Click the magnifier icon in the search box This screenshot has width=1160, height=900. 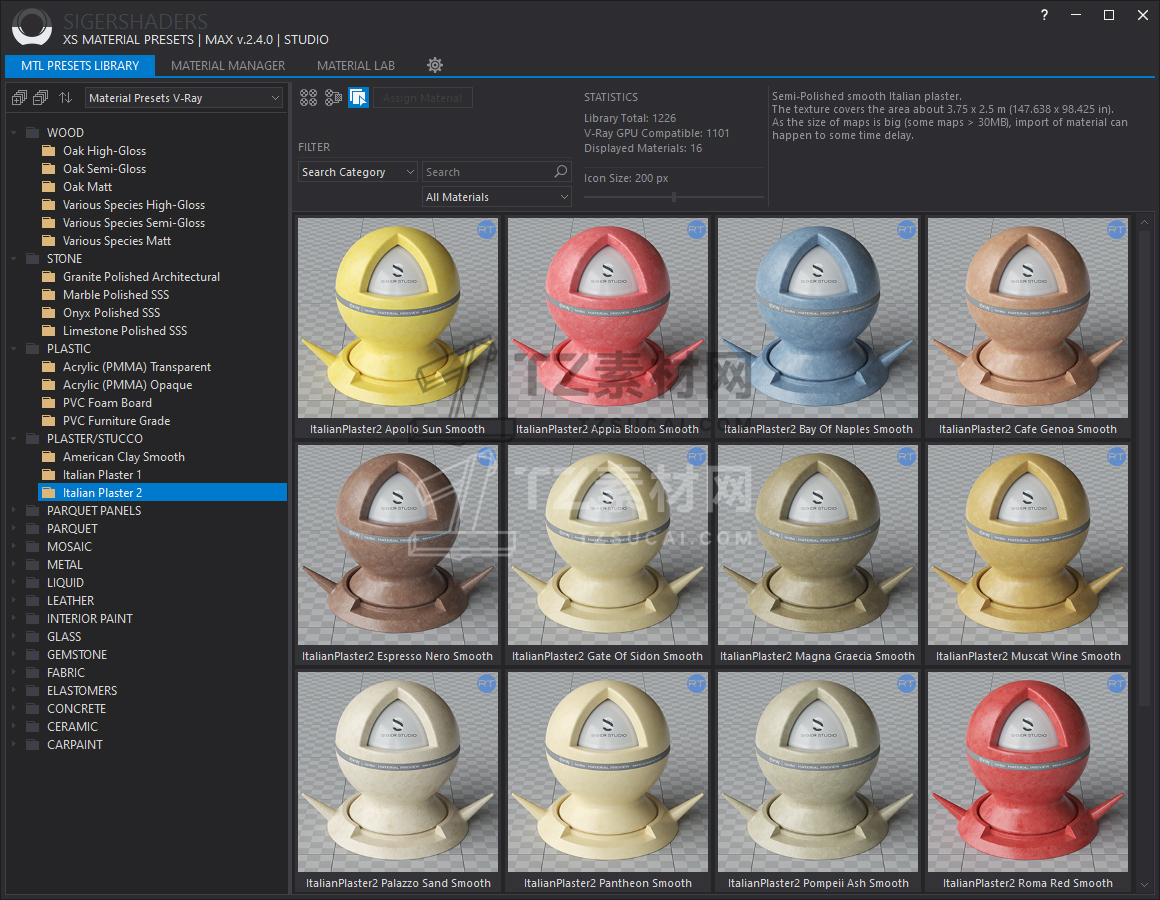click(x=561, y=172)
